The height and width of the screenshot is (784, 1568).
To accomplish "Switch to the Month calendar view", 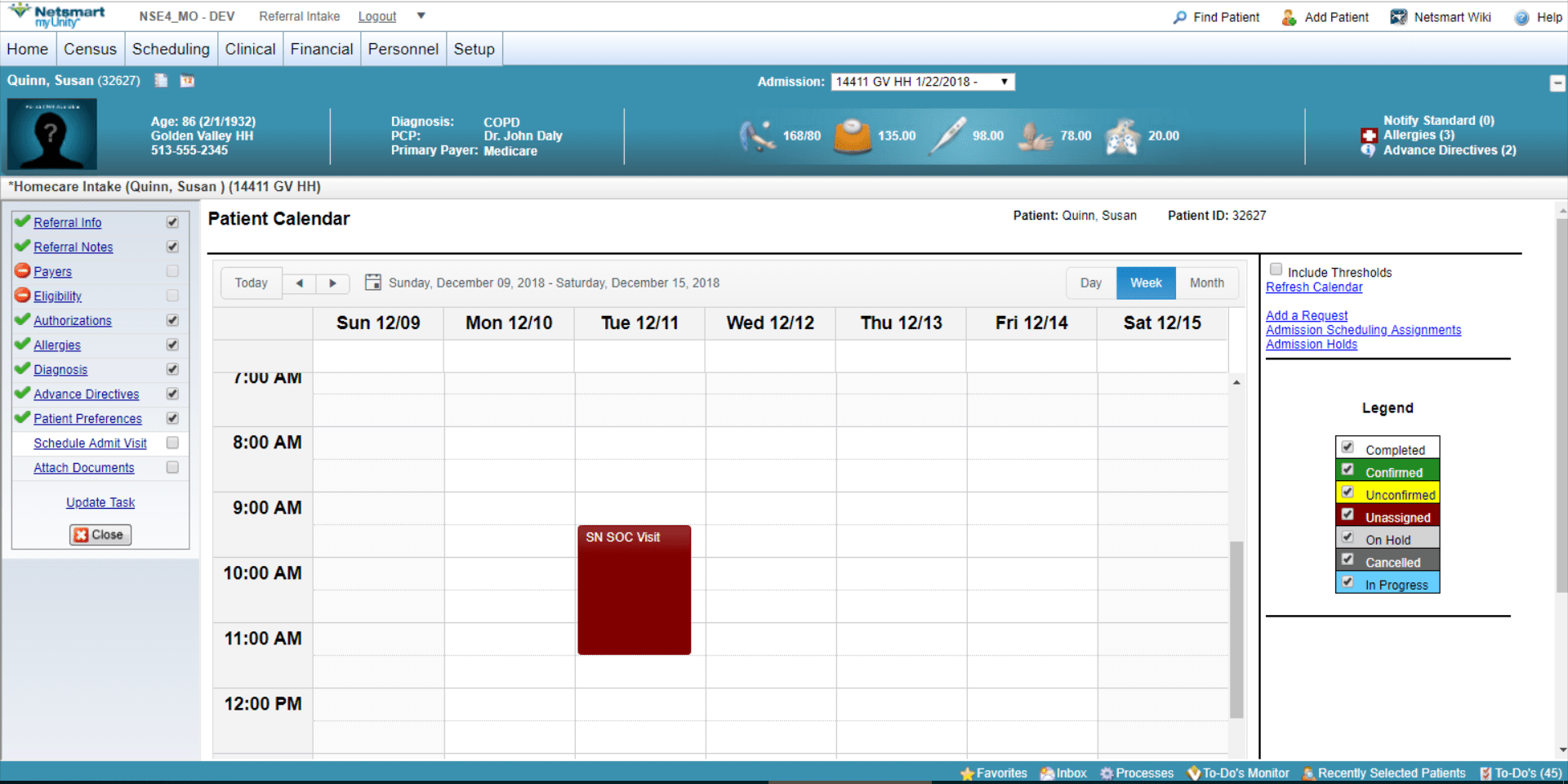I will [x=1206, y=283].
